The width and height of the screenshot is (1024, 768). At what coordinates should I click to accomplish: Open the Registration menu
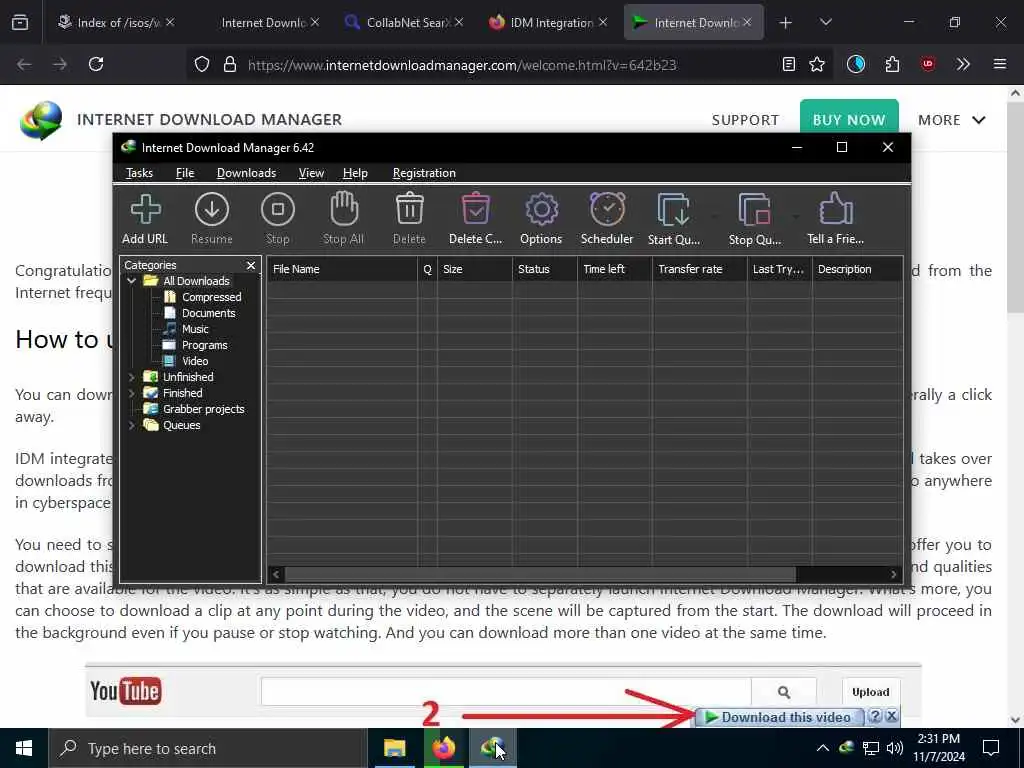point(424,173)
